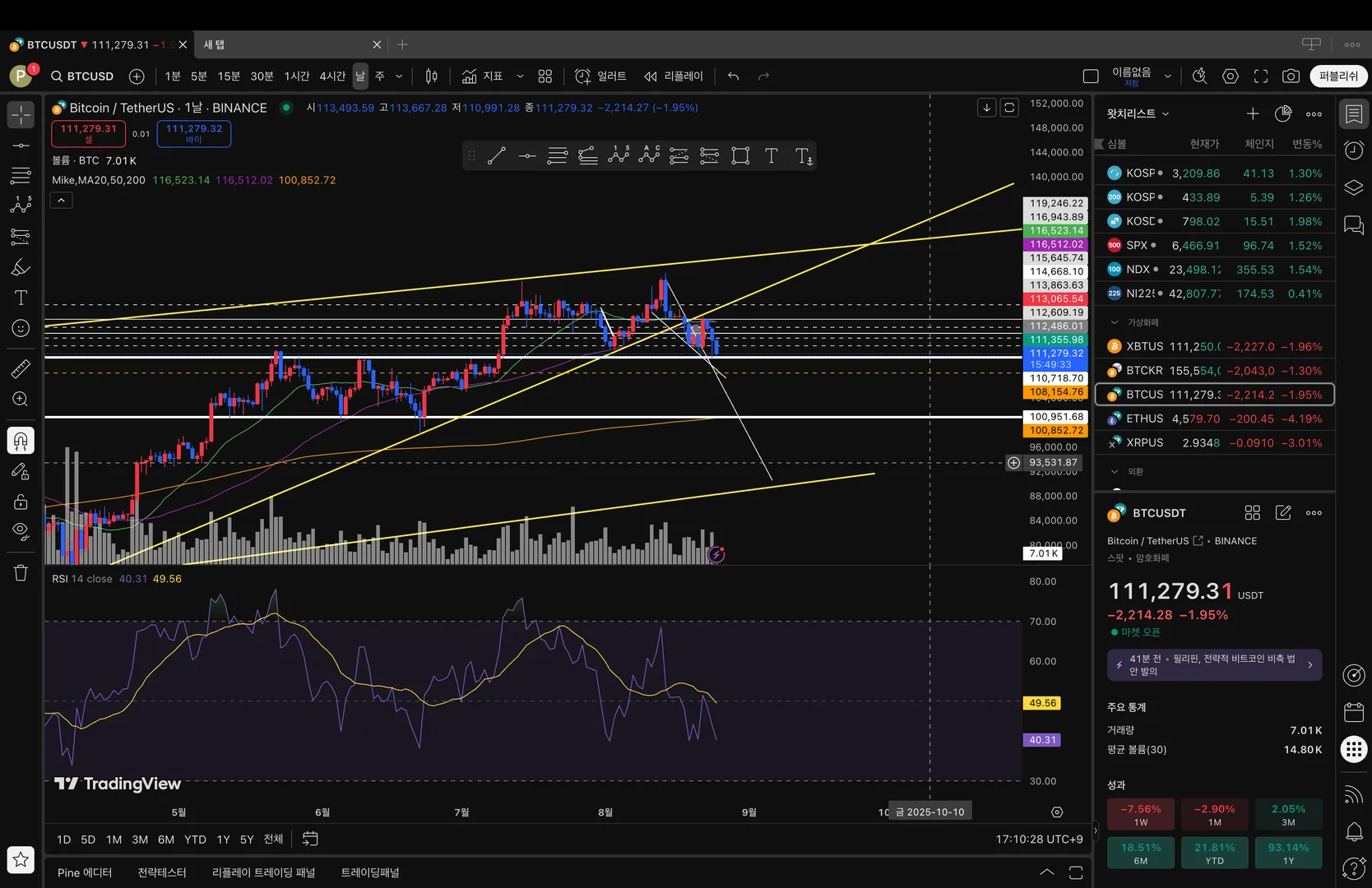Open symbol search for BTCUSD

point(82,76)
